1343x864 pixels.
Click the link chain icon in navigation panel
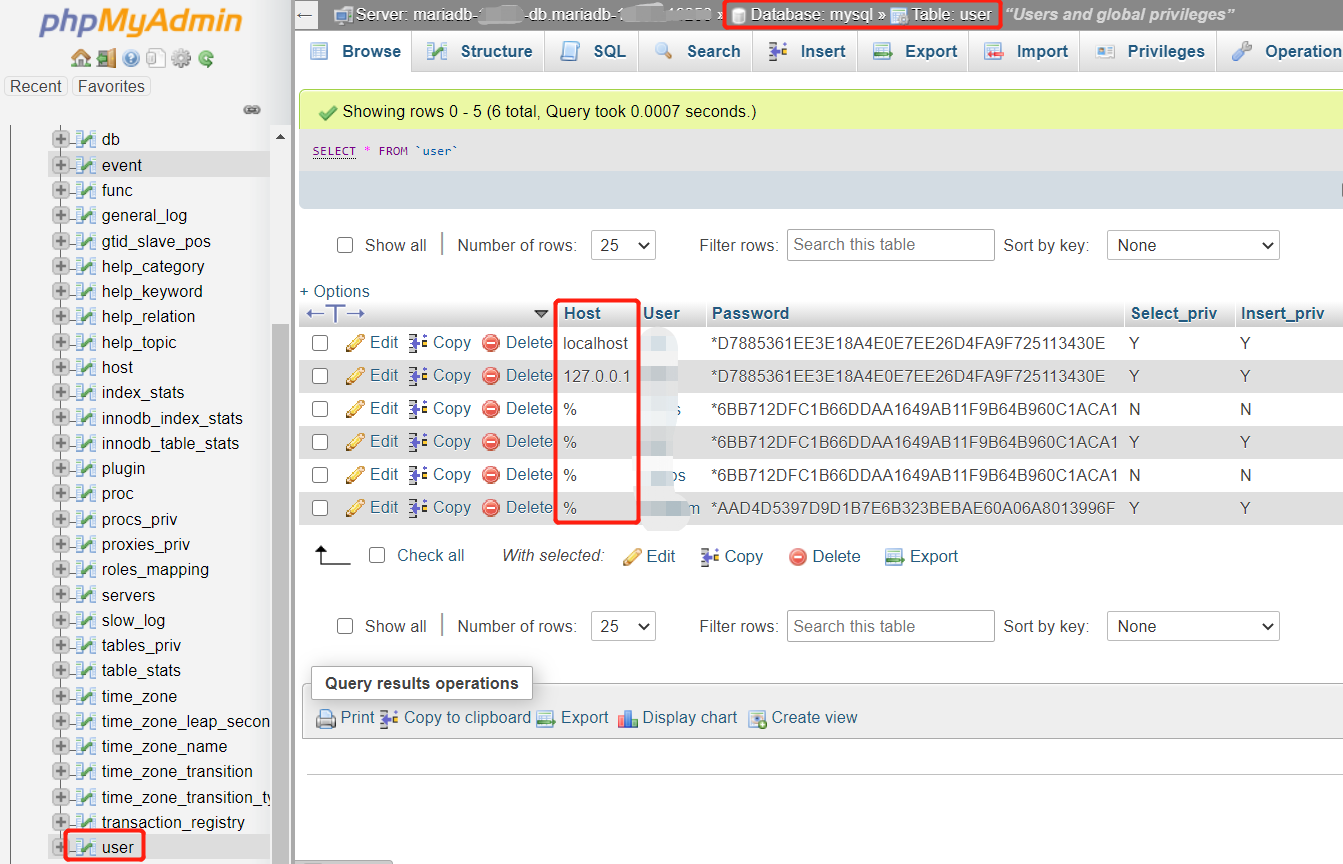click(x=252, y=110)
